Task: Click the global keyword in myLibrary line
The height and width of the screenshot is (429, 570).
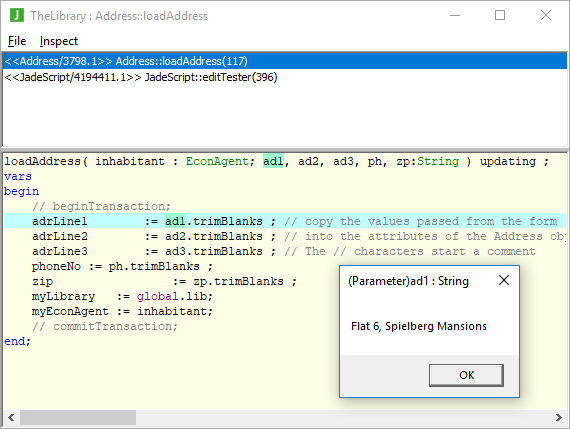Action: [157, 296]
